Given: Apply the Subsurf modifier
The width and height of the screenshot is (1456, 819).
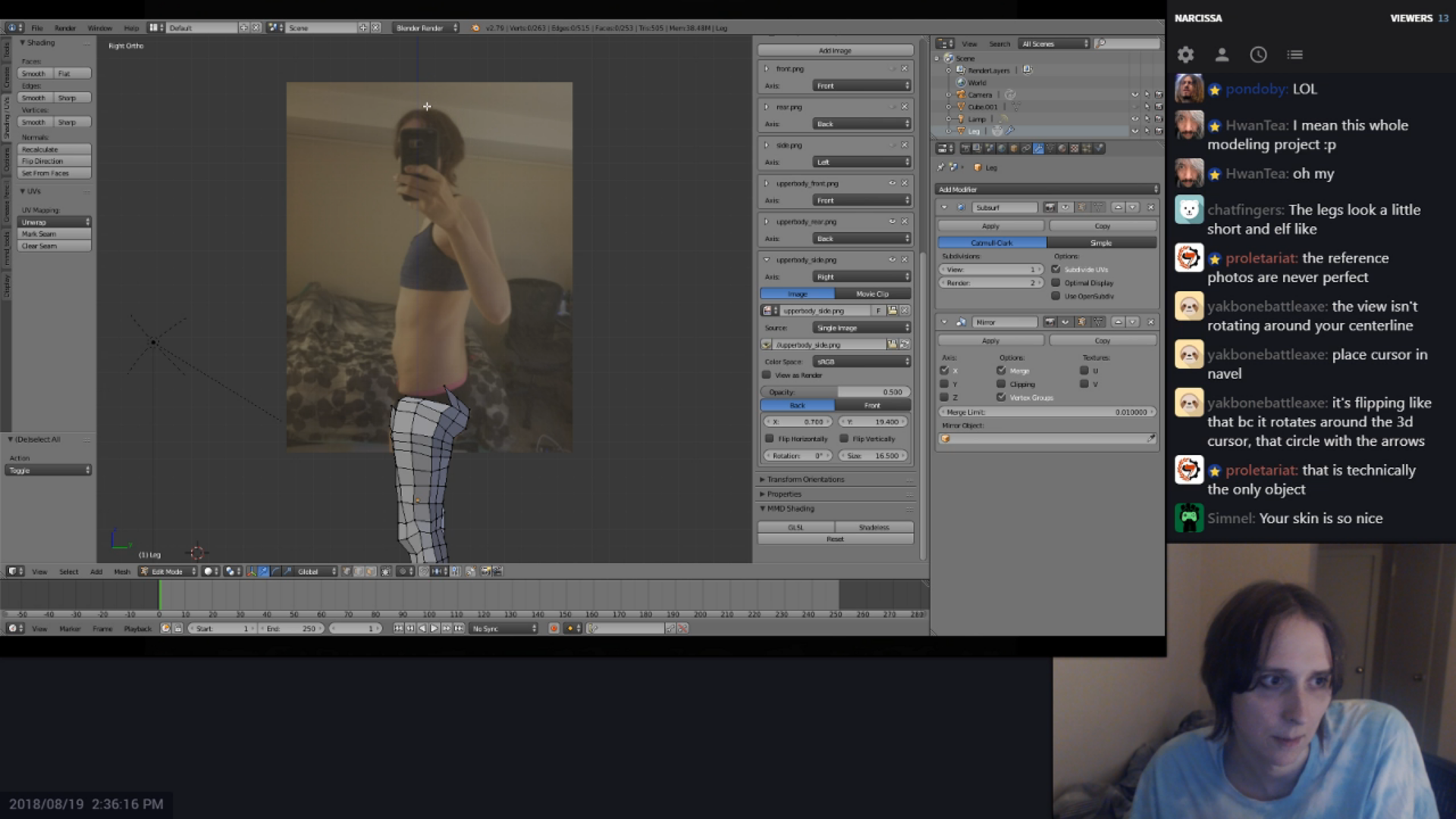Looking at the screenshot, I should 991,226.
